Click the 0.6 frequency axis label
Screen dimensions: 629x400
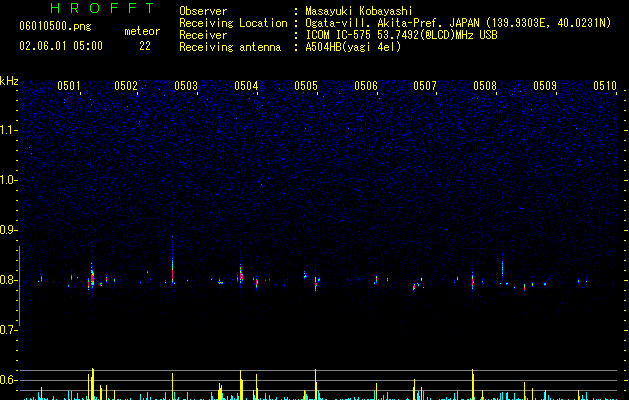pos(9,380)
